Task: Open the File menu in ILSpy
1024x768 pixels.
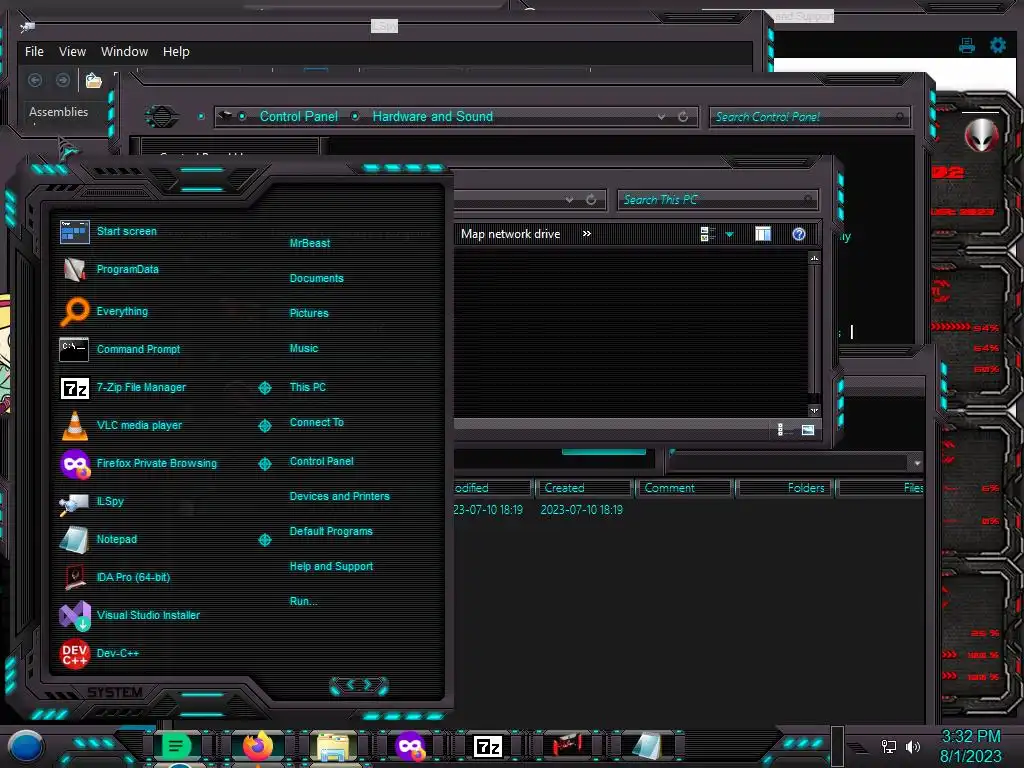Action: pyautogui.click(x=34, y=52)
